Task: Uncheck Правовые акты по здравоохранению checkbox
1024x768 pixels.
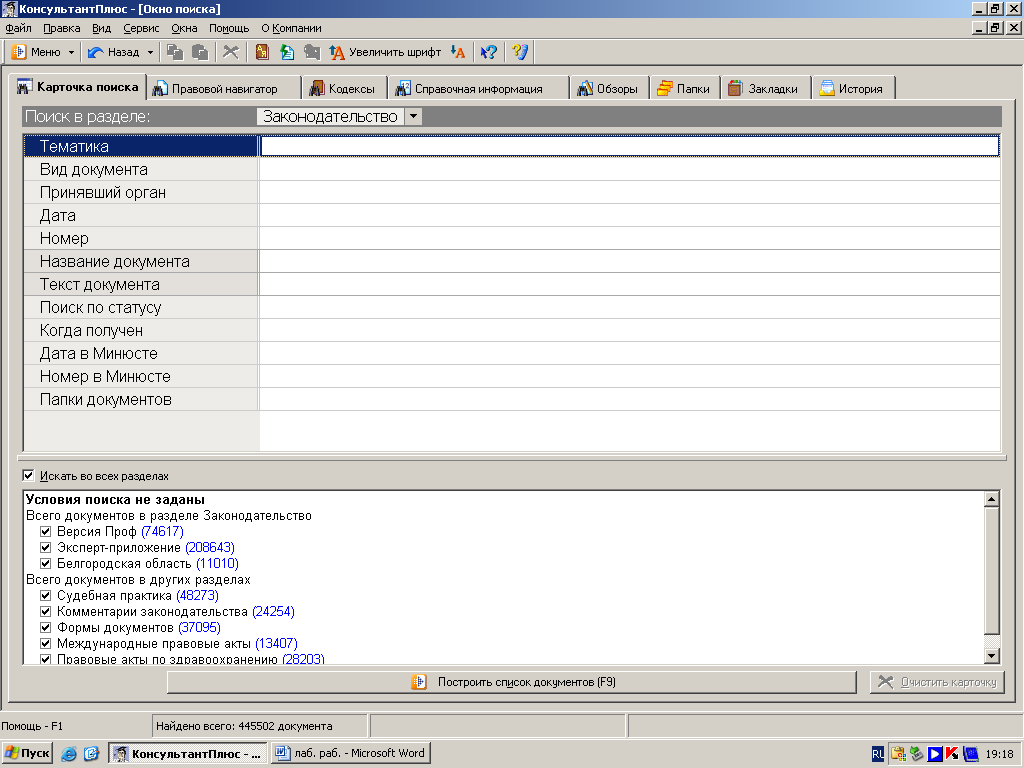Action: point(45,659)
